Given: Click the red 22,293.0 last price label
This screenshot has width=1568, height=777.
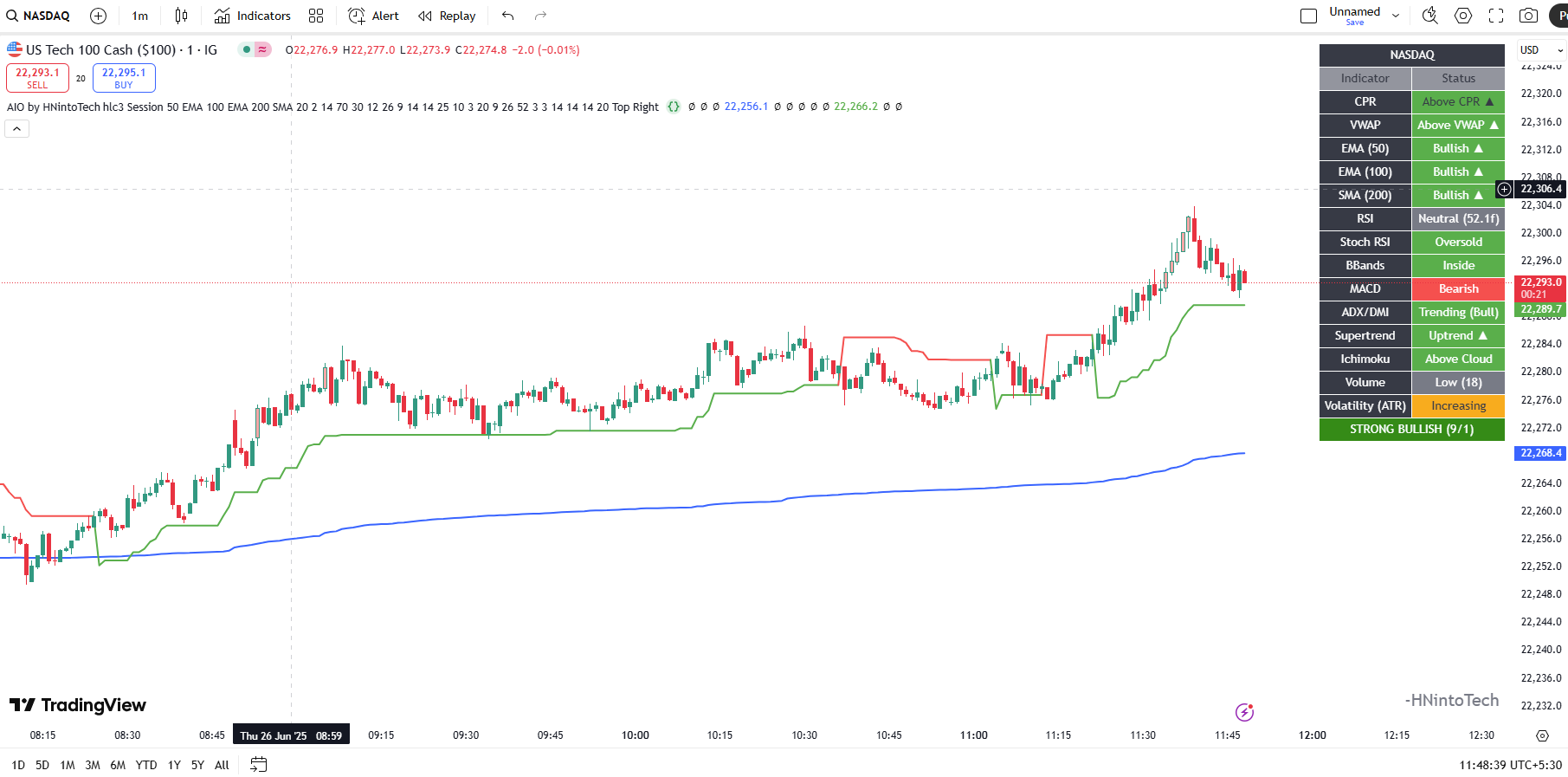Looking at the screenshot, I should (x=1541, y=288).
